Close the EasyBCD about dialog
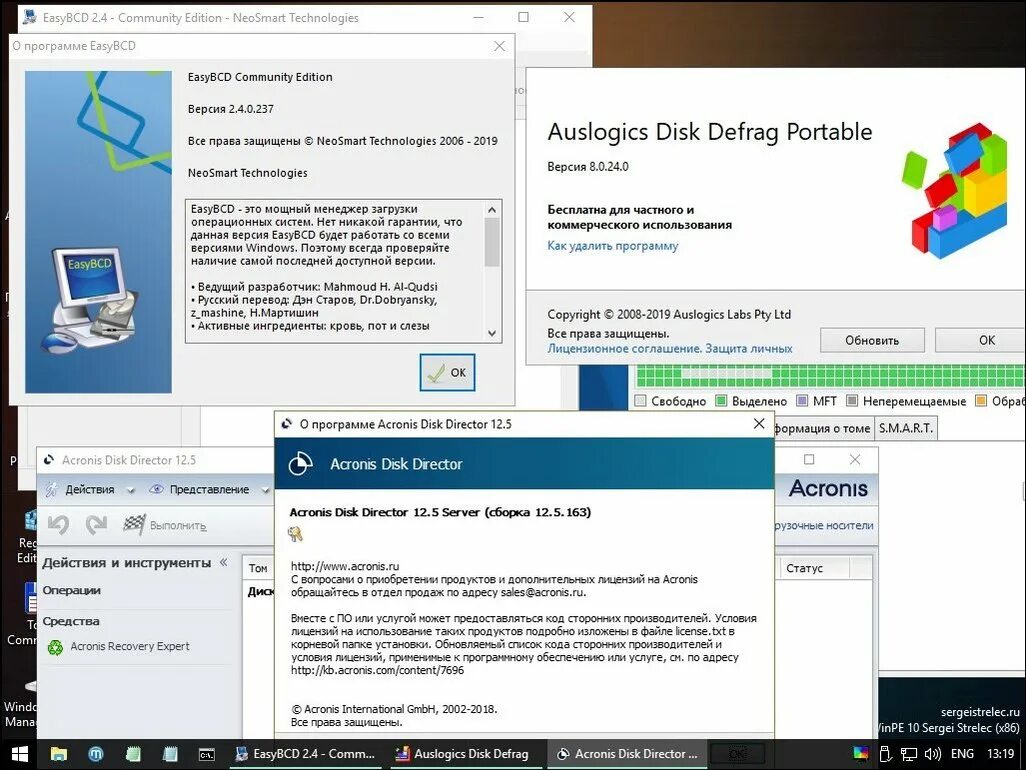Screen dimensions: 1026x770 tap(499, 46)
